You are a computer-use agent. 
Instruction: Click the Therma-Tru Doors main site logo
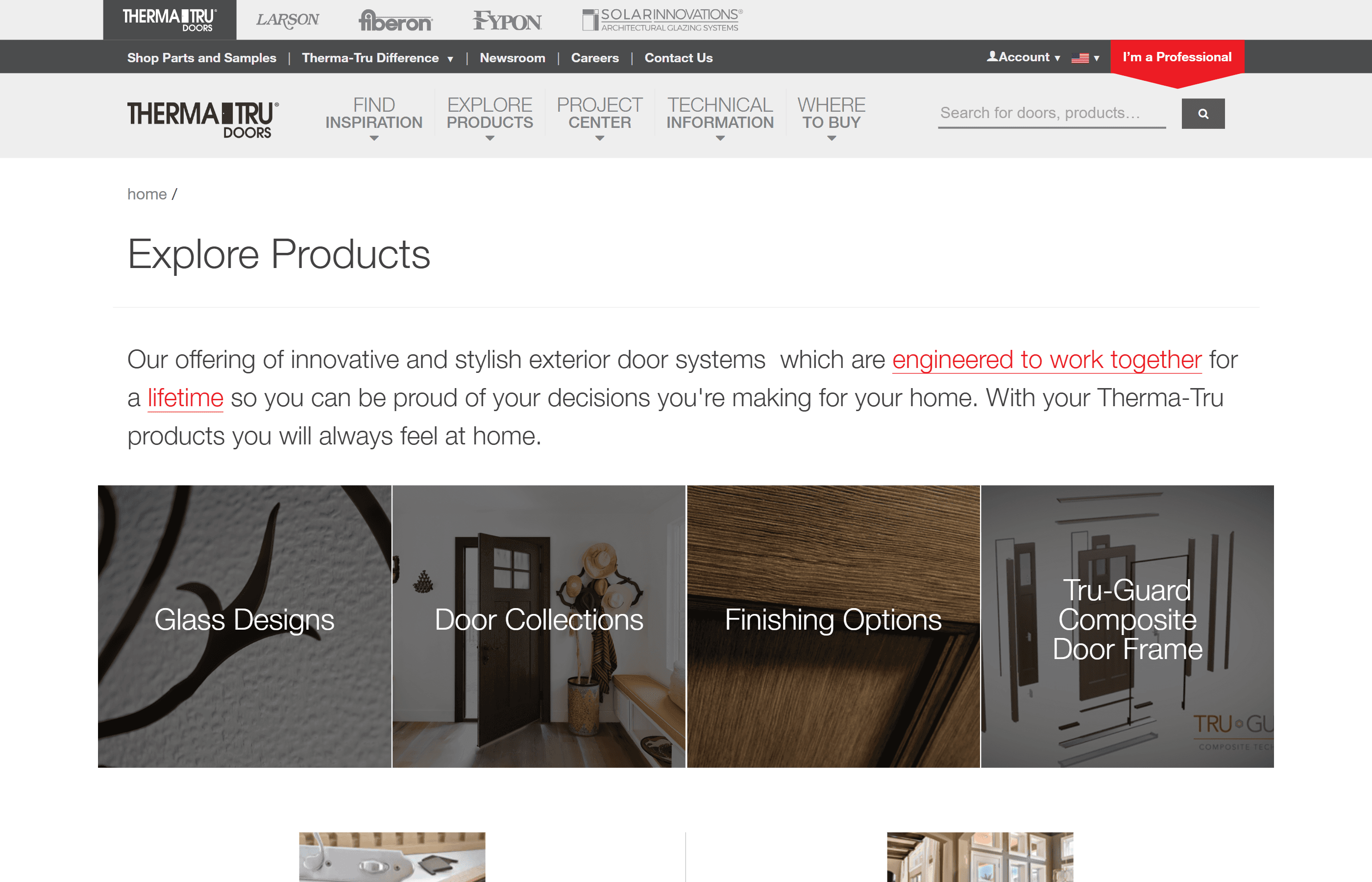[x=203, y=119]
